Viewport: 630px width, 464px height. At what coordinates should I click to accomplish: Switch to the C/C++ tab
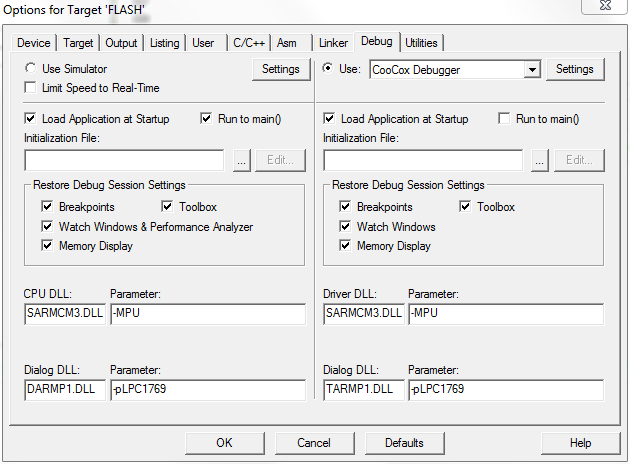249,43
